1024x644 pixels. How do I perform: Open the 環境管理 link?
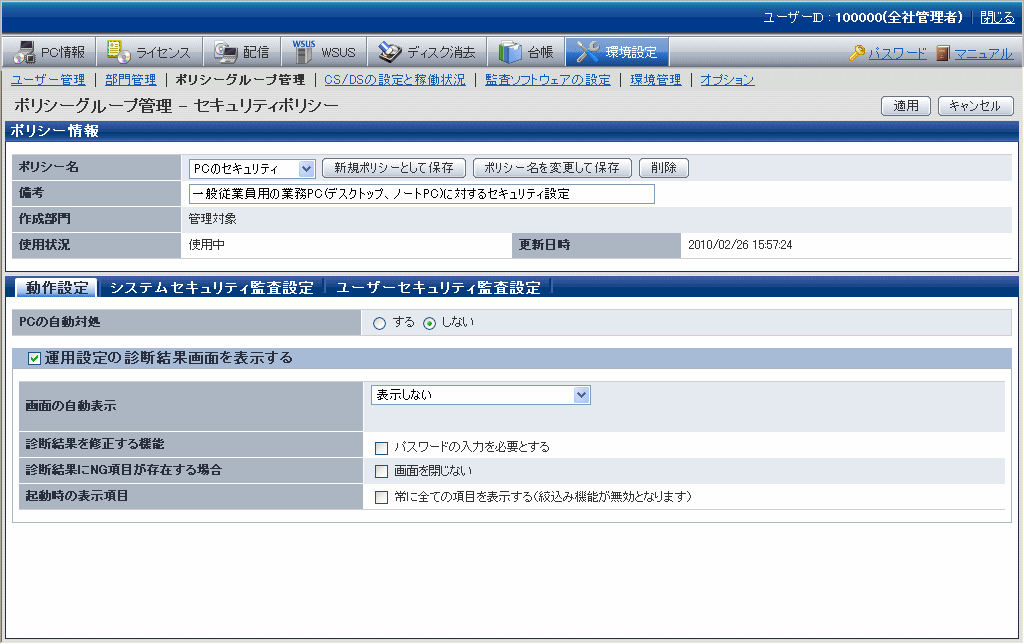pos(656,80)
